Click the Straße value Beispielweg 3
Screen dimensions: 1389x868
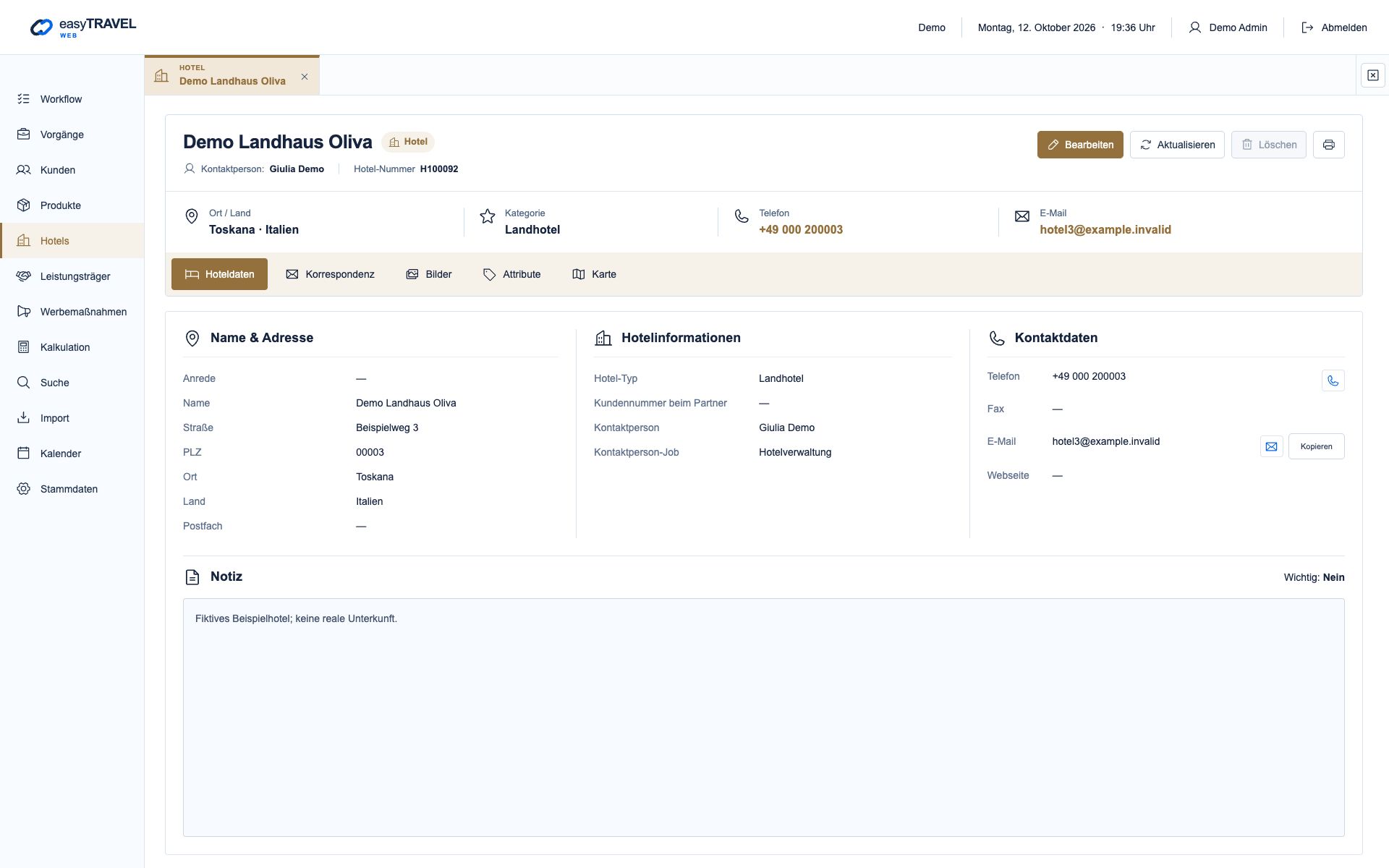pyautogui.click(x=387, y=427)
